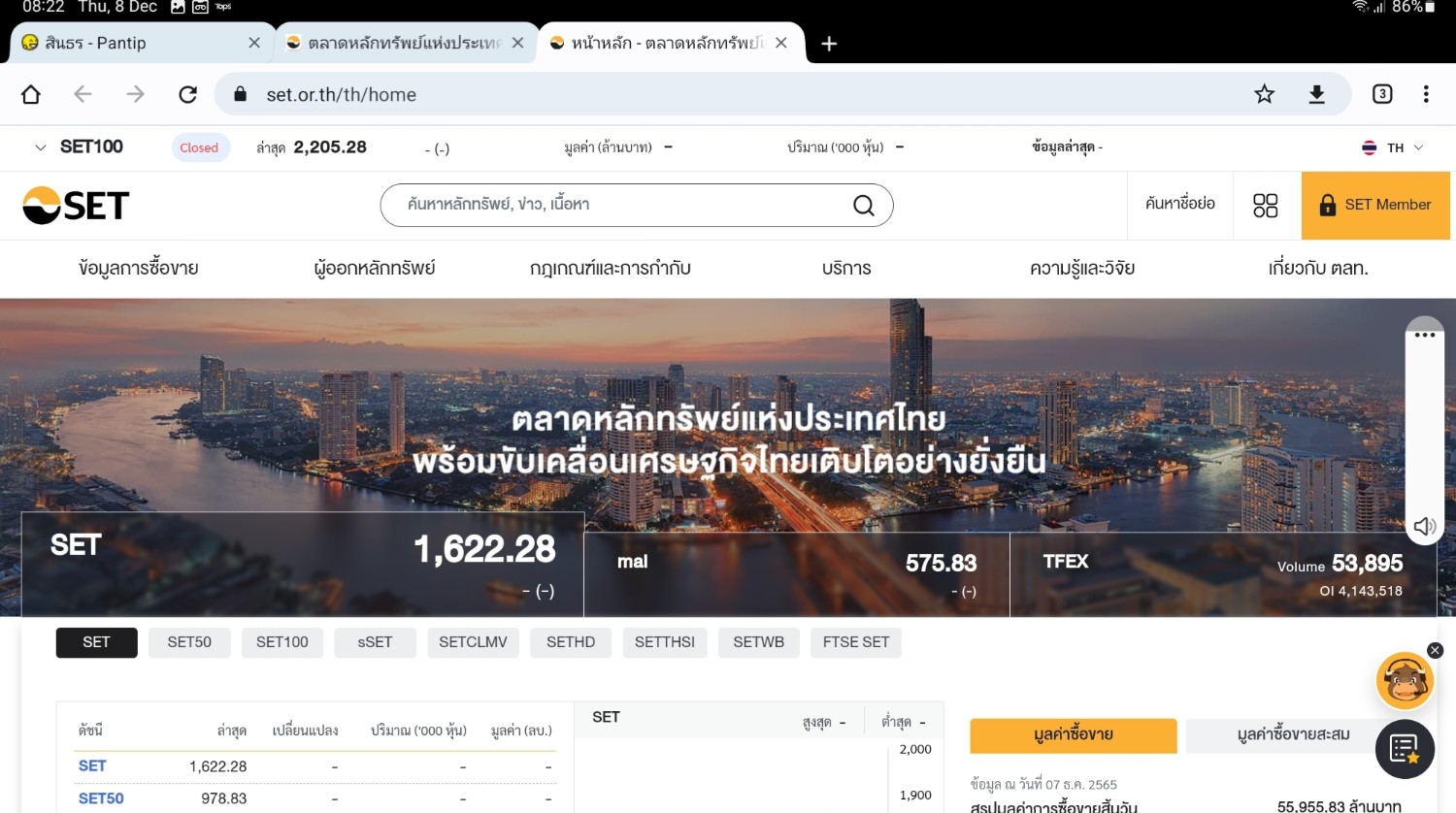
Task: Open the bull mascot assistant
Action: click(x=1405, y=680)
